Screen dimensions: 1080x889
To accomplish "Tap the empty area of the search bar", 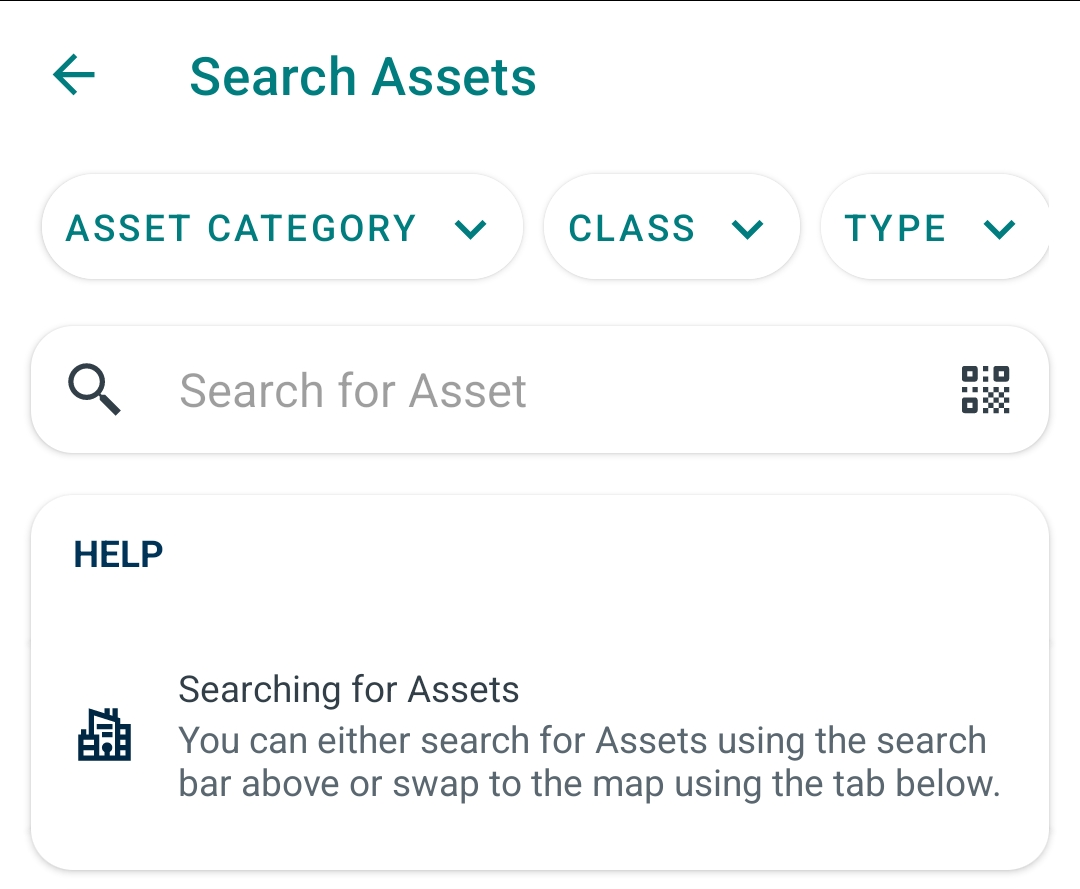I will [730, 390].
